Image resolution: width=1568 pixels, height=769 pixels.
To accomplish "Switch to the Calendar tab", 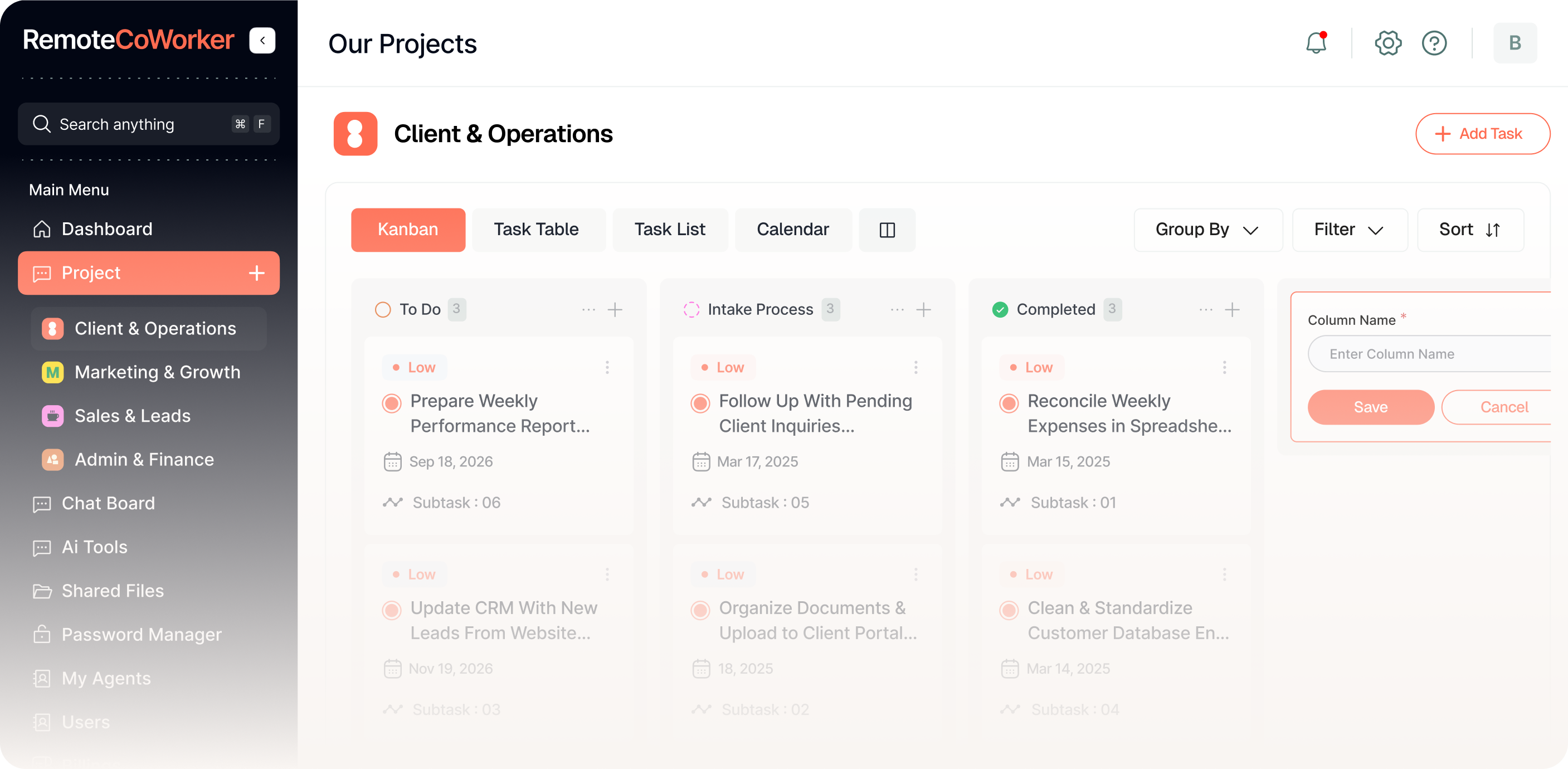I will 792,230.
